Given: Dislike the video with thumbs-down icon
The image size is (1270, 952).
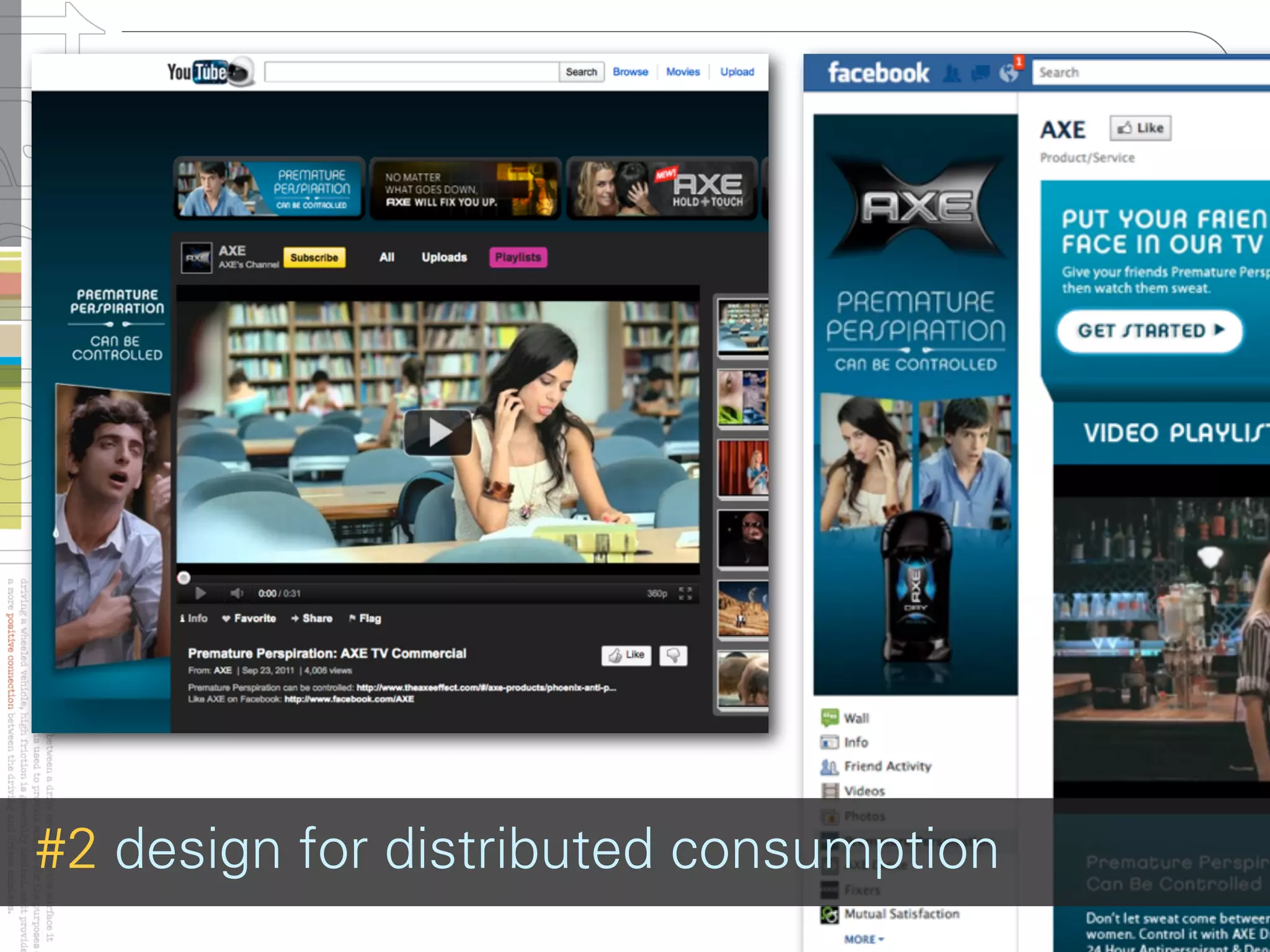Looking at the screenshot, I should [673, 655].
